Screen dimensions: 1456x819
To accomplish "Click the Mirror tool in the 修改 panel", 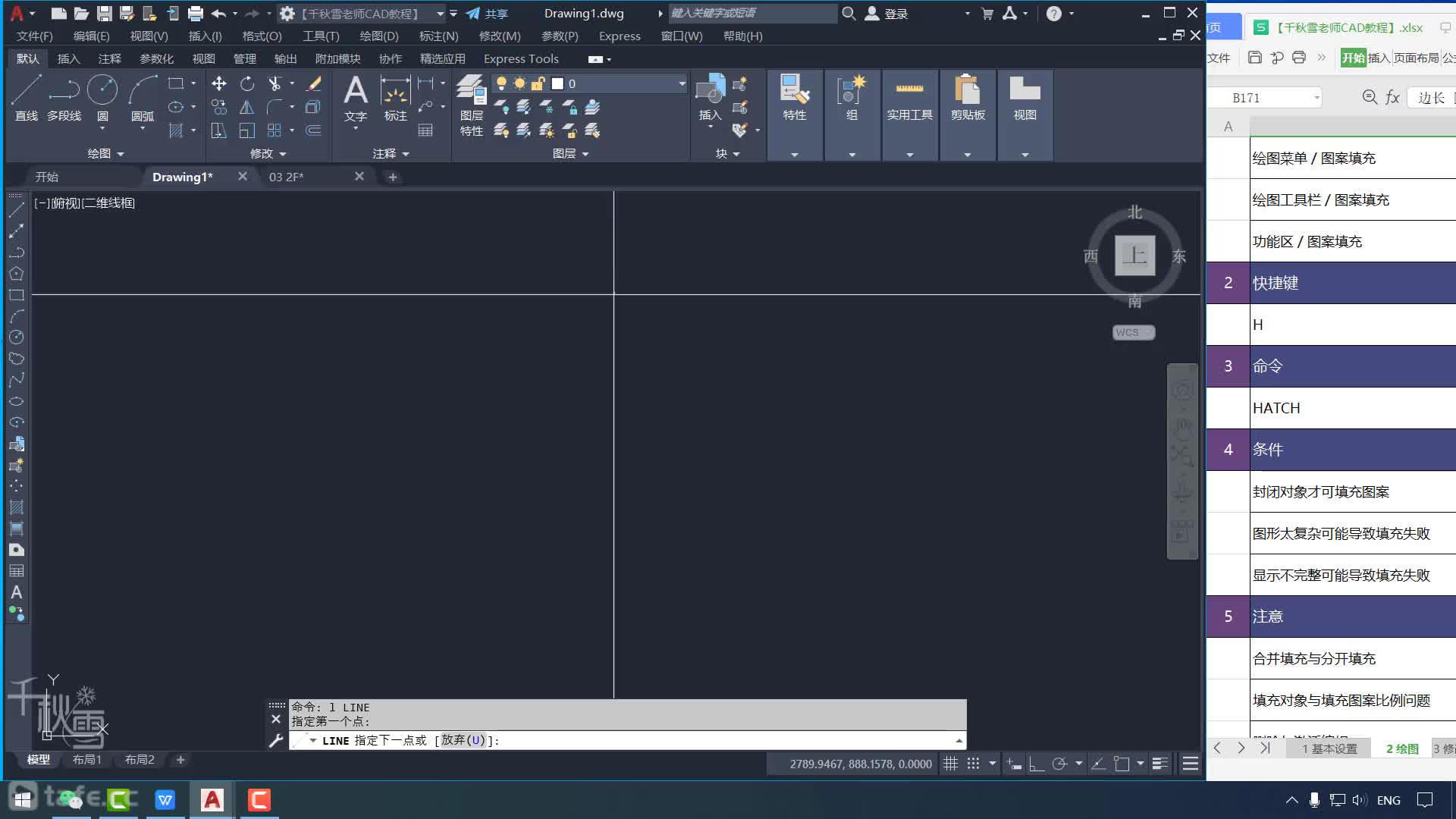I will (246, 107).
